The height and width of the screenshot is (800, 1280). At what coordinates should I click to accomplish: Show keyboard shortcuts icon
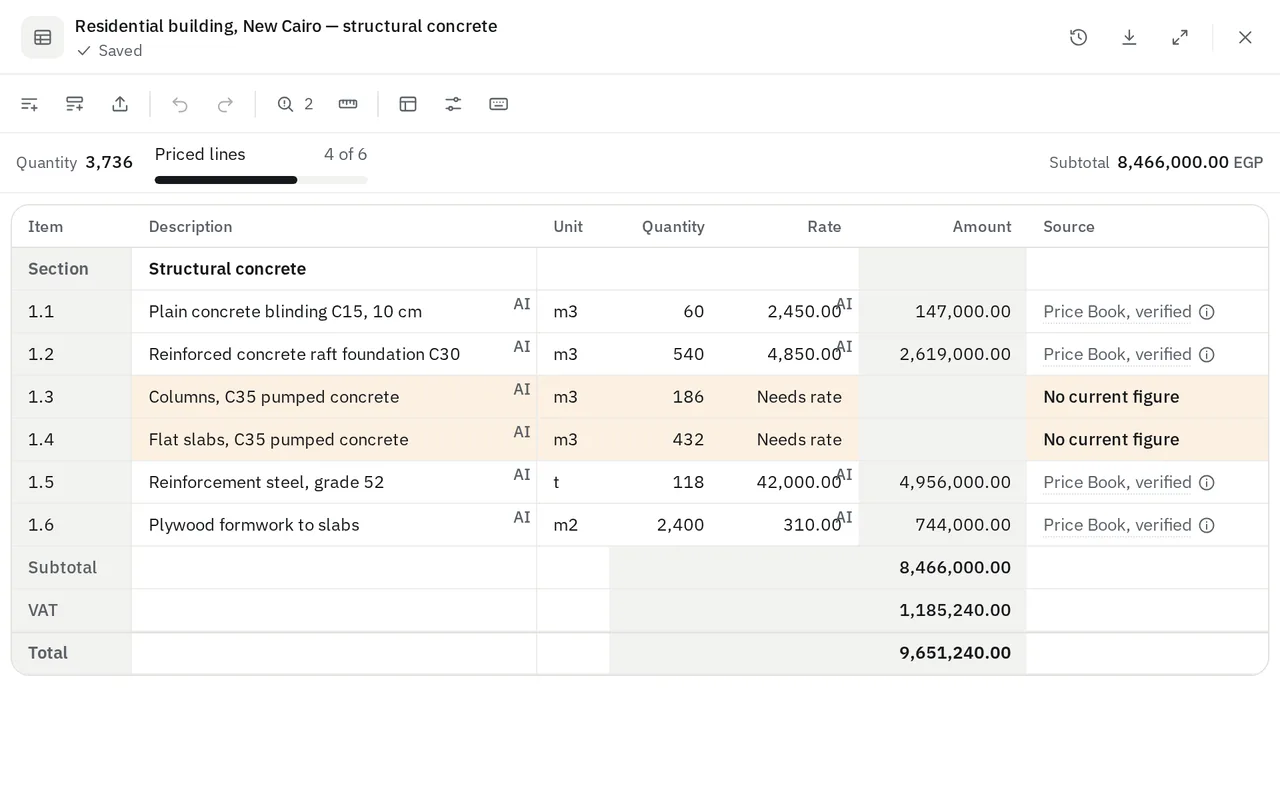pos(499,104)
